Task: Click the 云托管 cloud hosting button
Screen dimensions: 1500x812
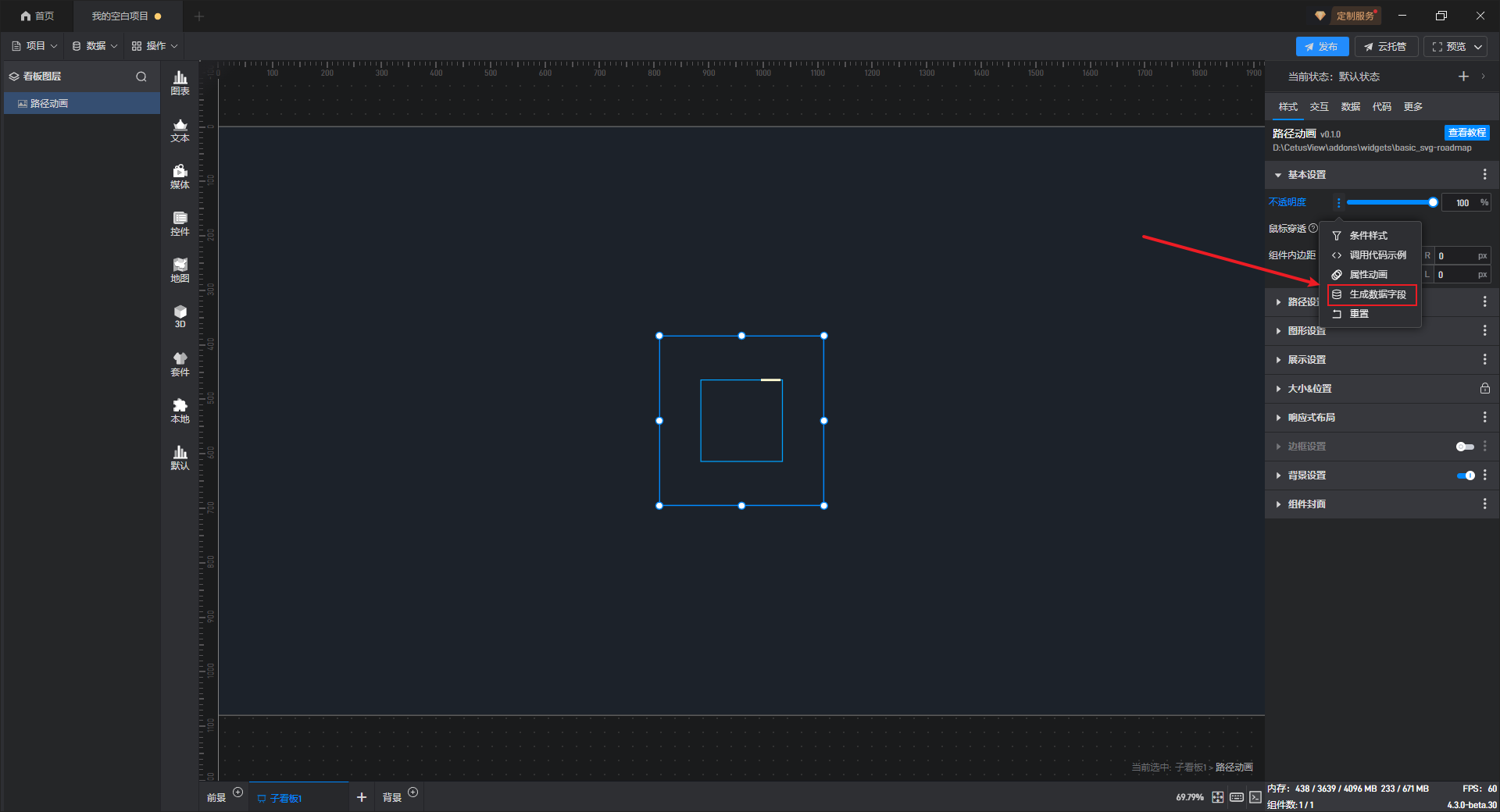Action: [x=1386, y=47]
